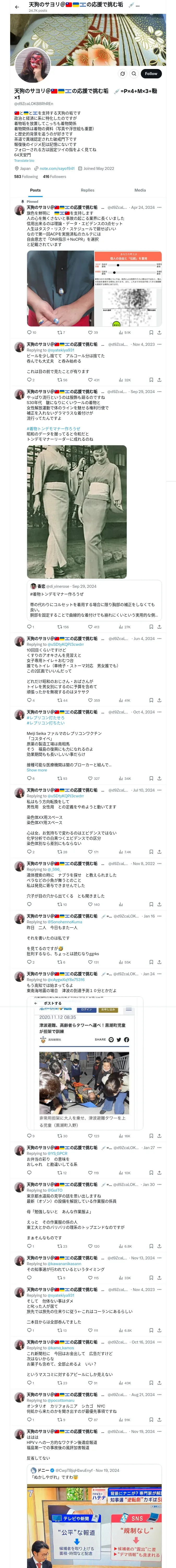
Task: Open repost menu on Jun 4, 2024 post
Action: 59,700
